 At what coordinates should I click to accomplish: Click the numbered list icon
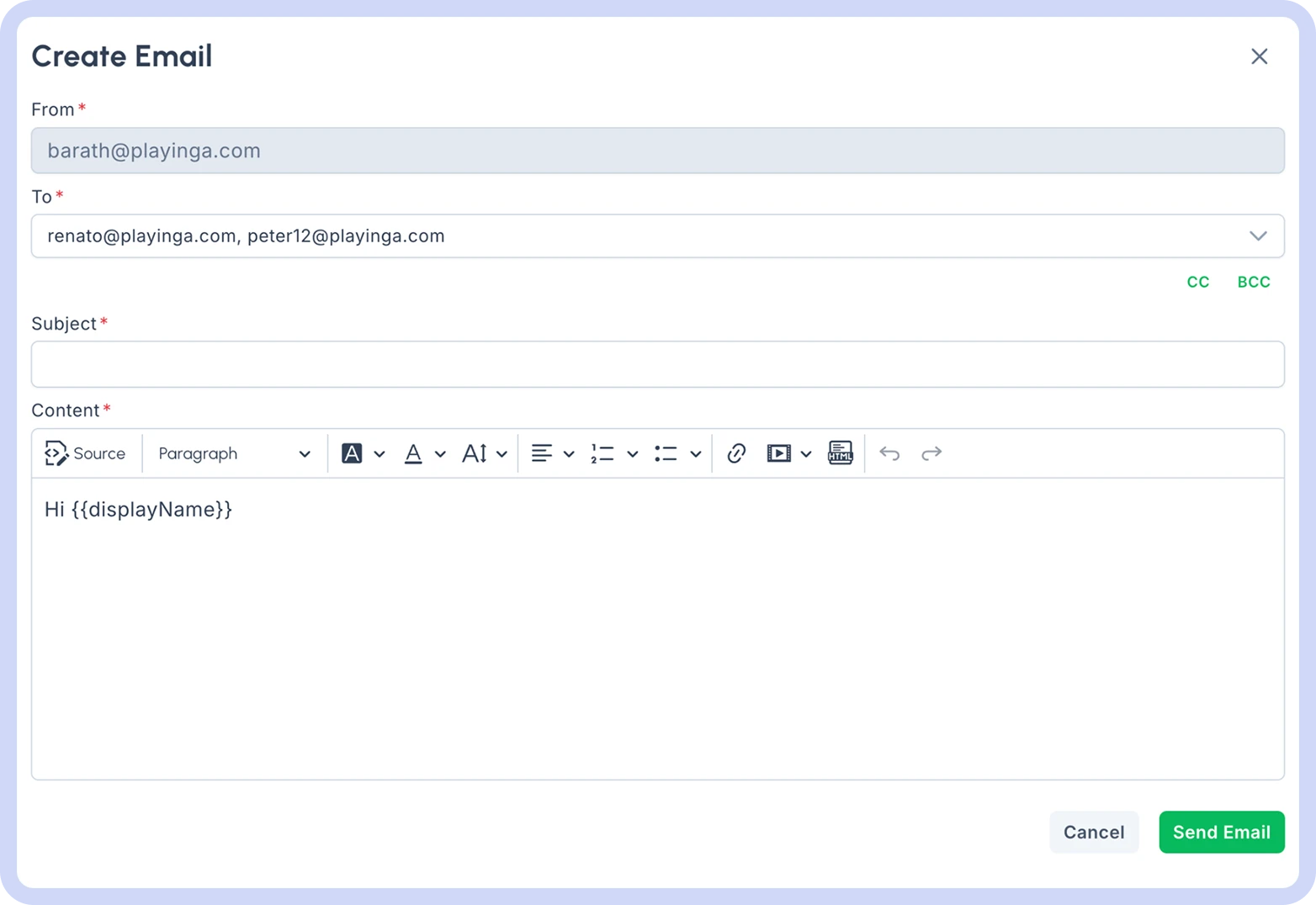[602, 453]
